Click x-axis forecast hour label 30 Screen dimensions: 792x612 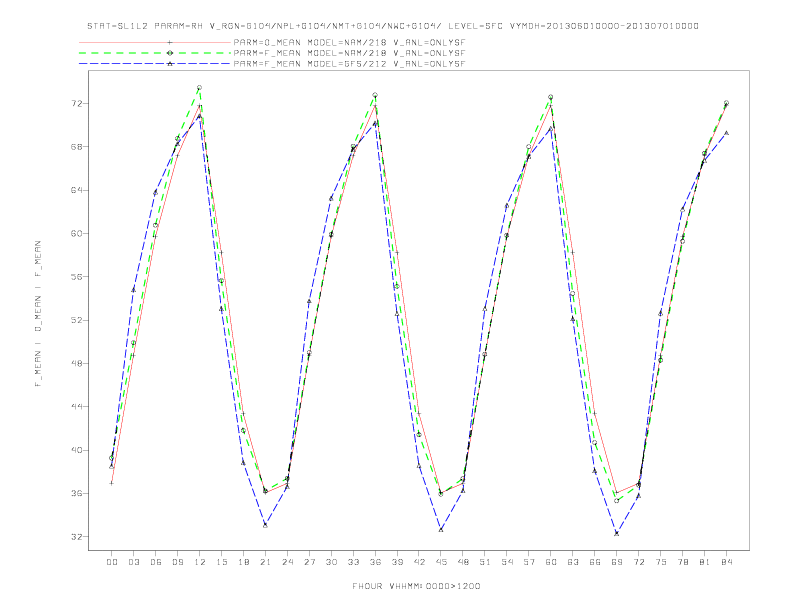point(331,562)
